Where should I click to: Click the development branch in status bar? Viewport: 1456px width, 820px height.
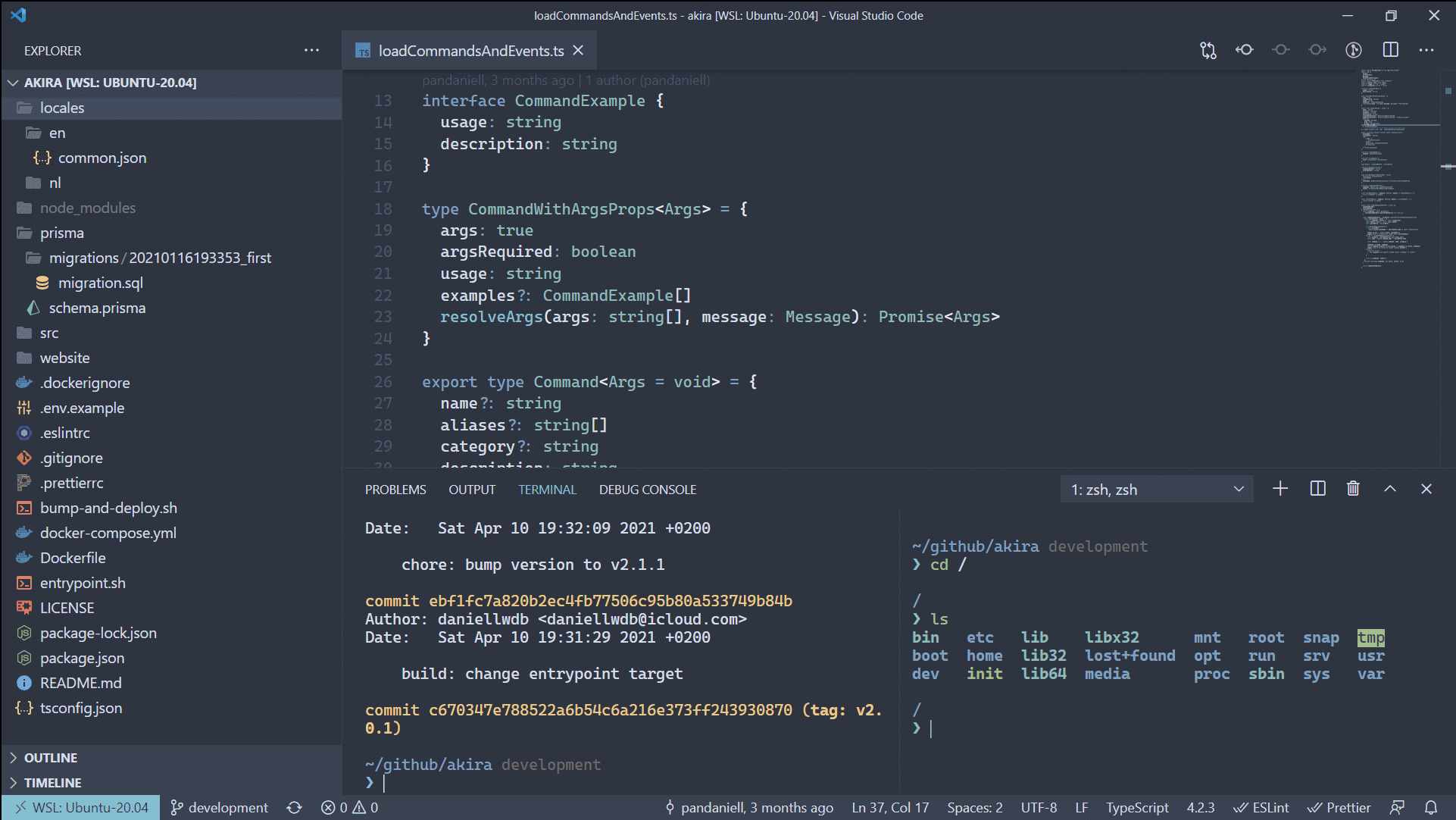click(x=220, y=808)
